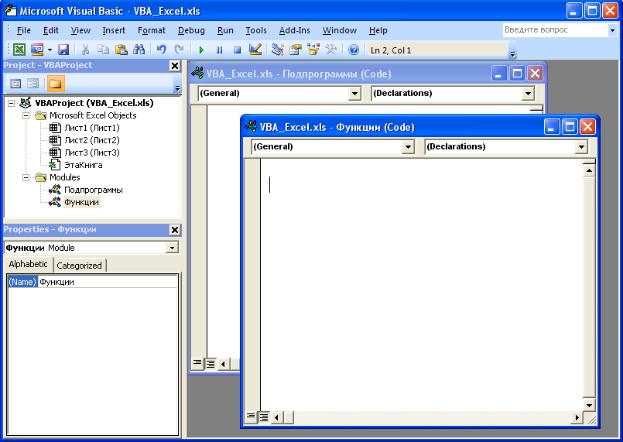The image size is (623, 442).
Task: Open (General) dropdown in Подпрограммы window
Action: pos(354,94)
